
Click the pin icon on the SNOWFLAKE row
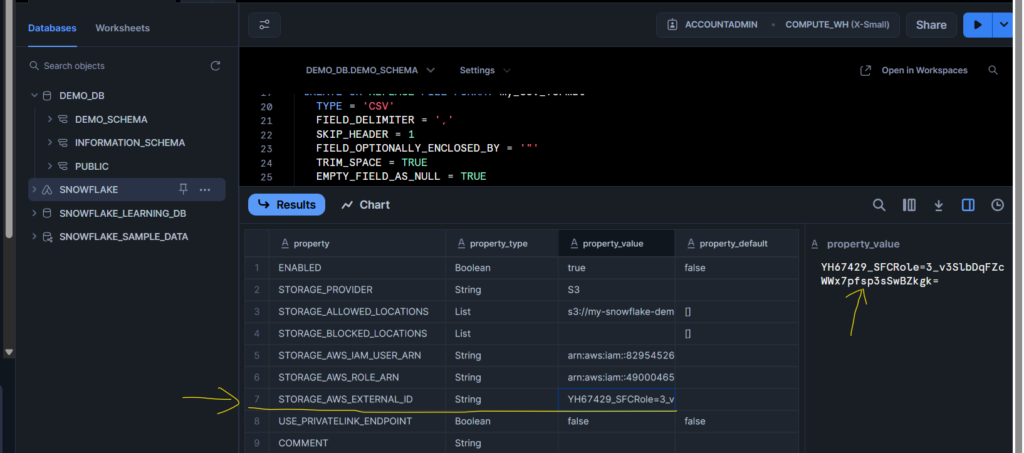[x=184, y=189]
